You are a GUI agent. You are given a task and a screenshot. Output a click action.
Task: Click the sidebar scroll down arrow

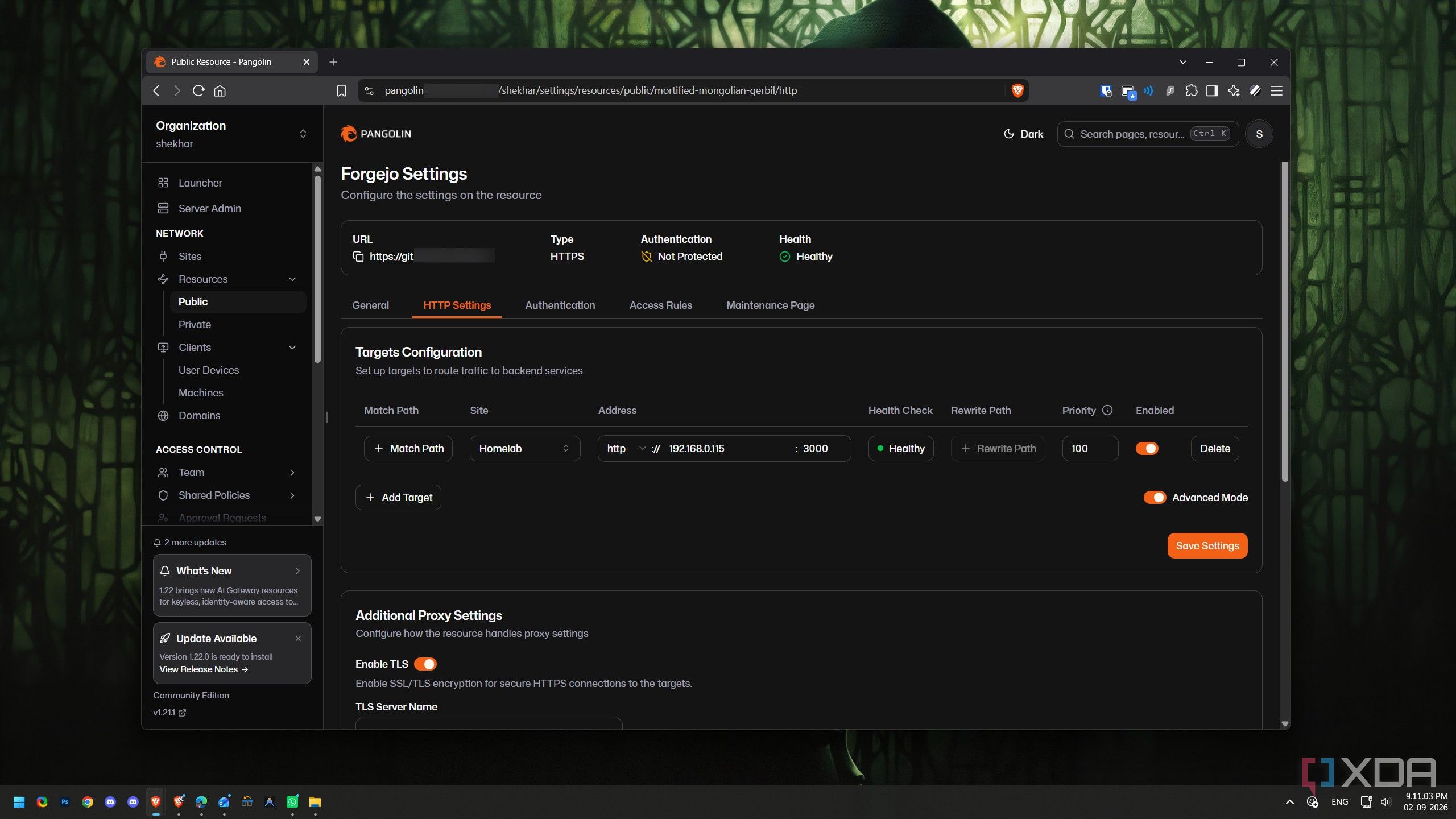coord(318,519)
